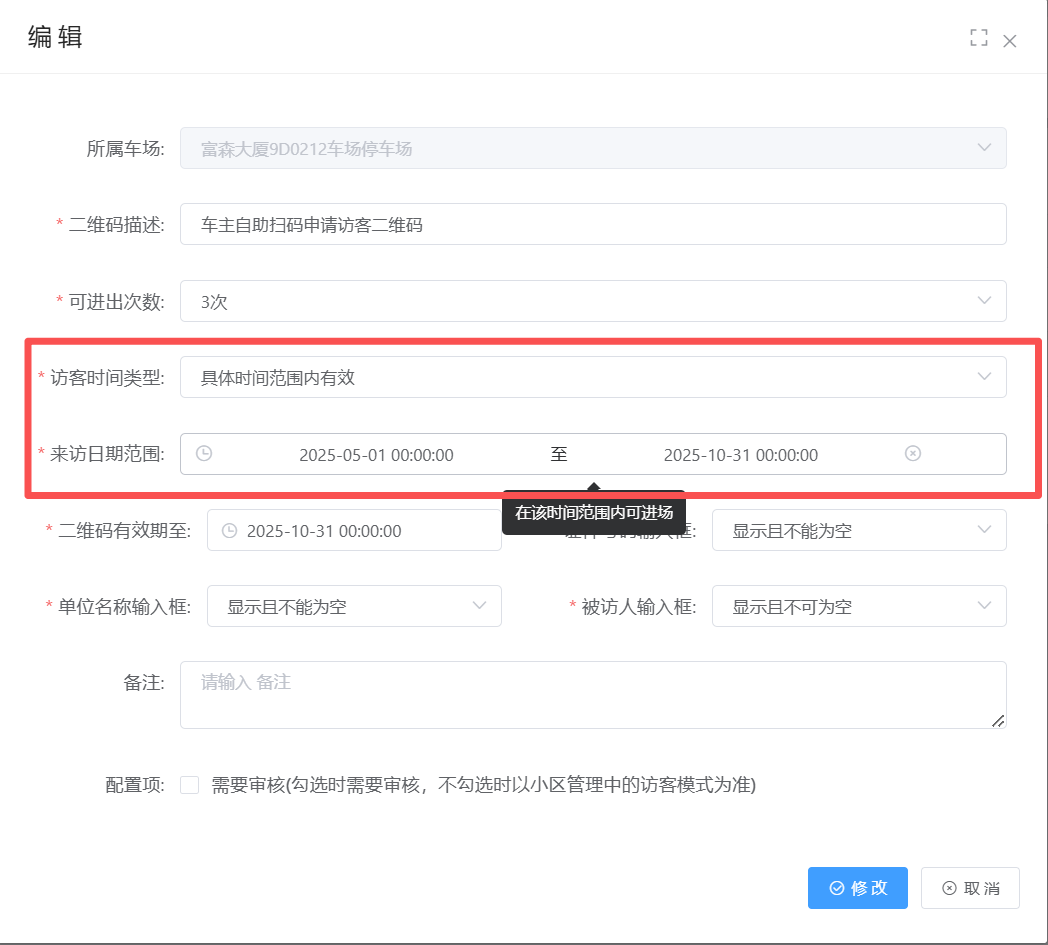Select start date 2025-05-01 00:00:00
Viewport: 1048px width, 945px height.
[376, 454]
